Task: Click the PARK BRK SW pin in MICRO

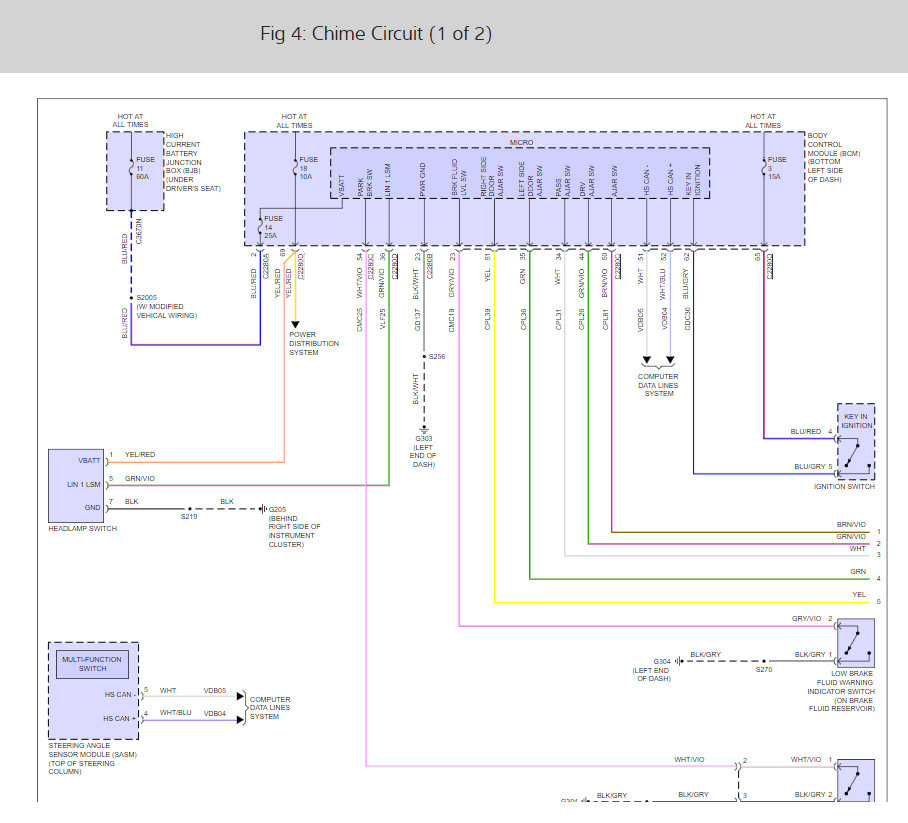Action: (365, 183)
